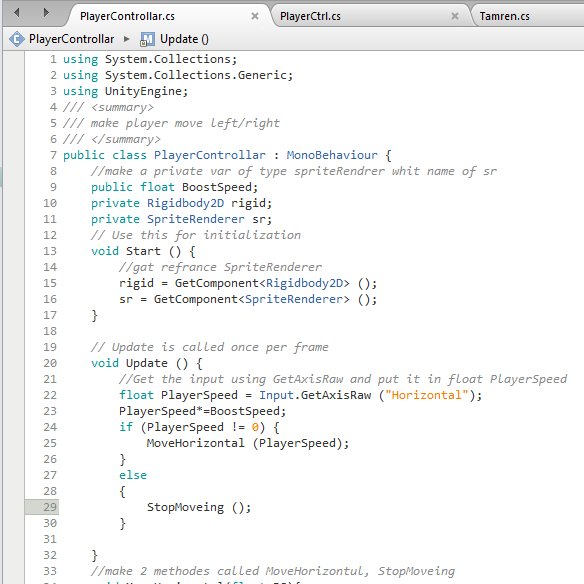Click 'if (PlayerSpeed != 0)' condition
The width and height of the screenshot is (584, 584).
[x=192, y=427]
